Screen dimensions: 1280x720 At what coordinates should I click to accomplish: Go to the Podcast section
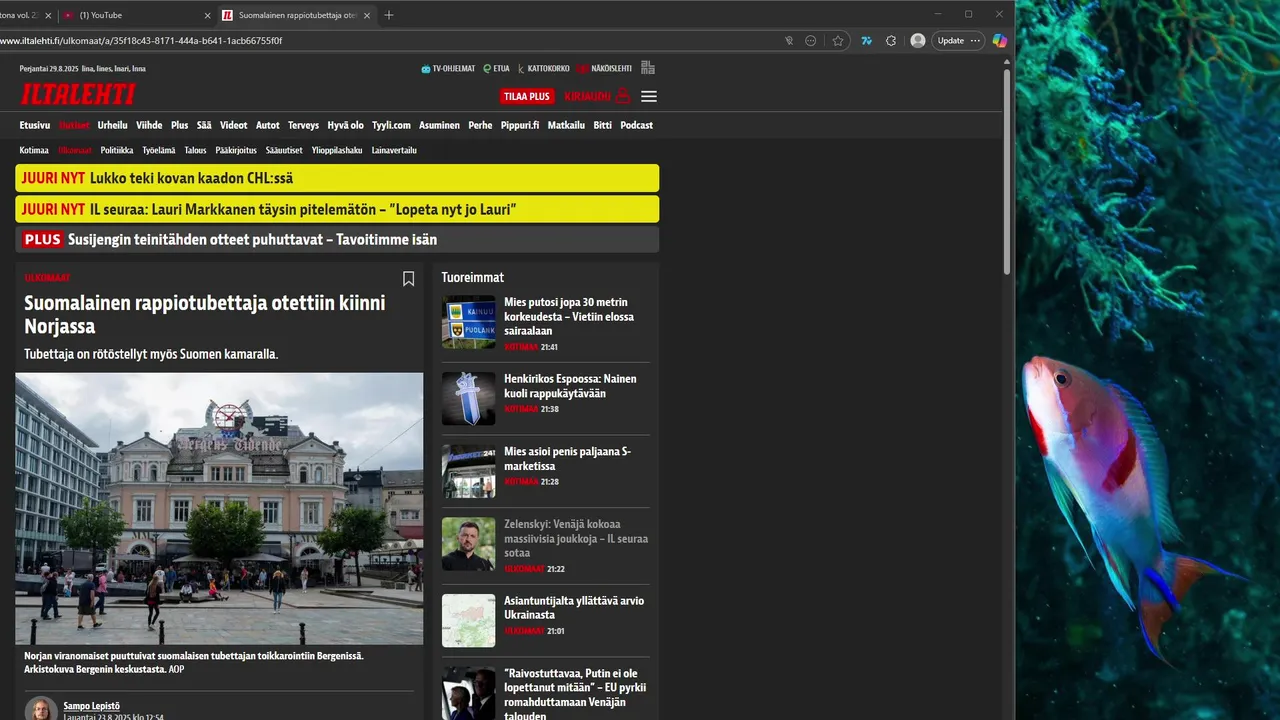coord(636,125)
